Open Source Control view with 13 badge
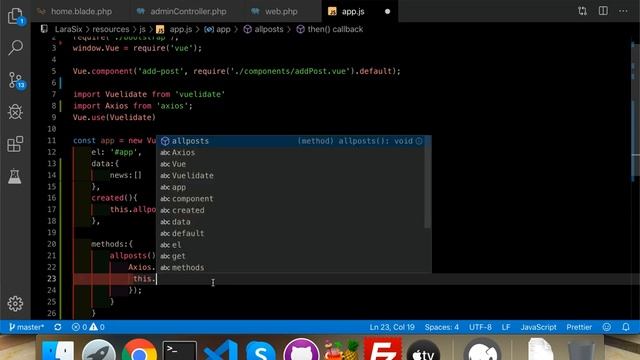Screen dimensions: 640x360 click(x=16, y=80)
